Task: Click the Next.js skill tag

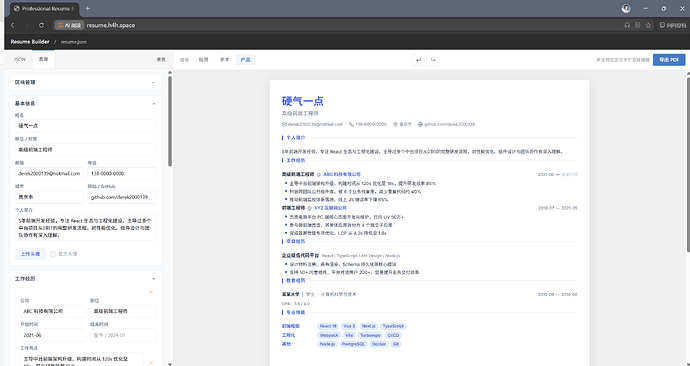Action: (x=368, y=326)
